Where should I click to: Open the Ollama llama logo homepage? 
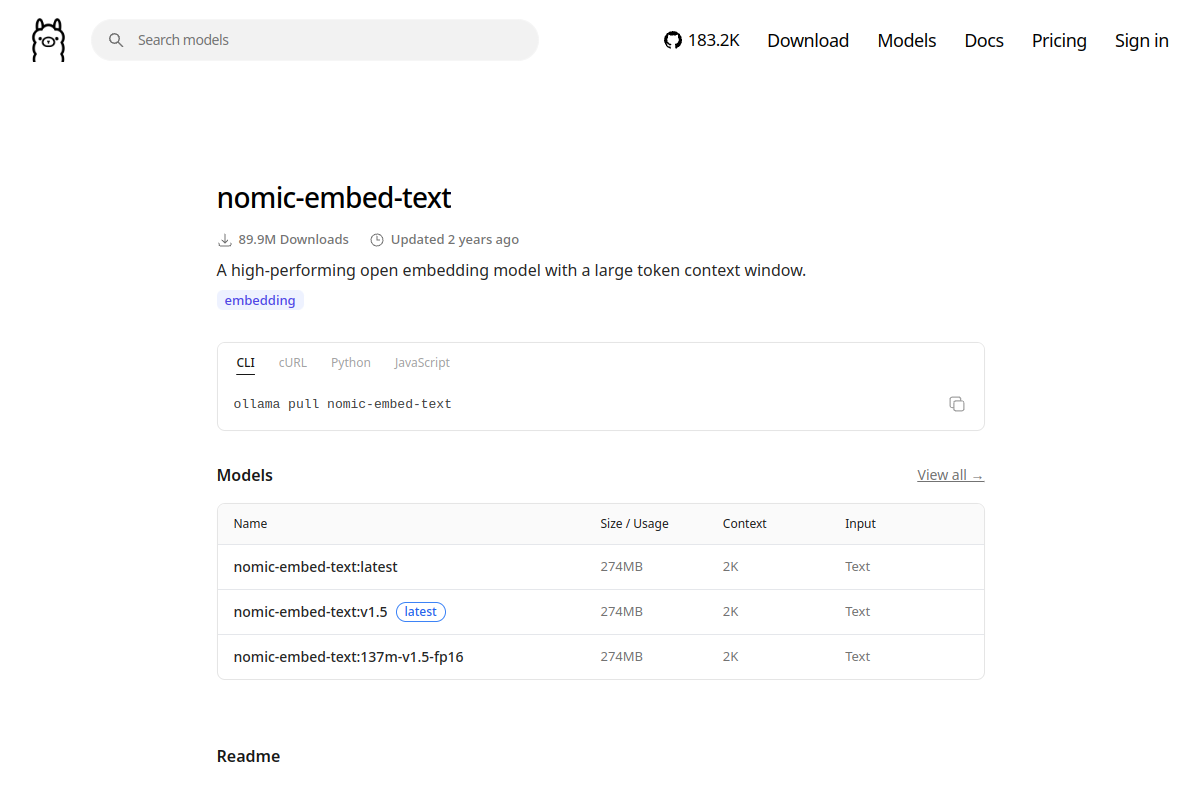click(x=48, y=40)
